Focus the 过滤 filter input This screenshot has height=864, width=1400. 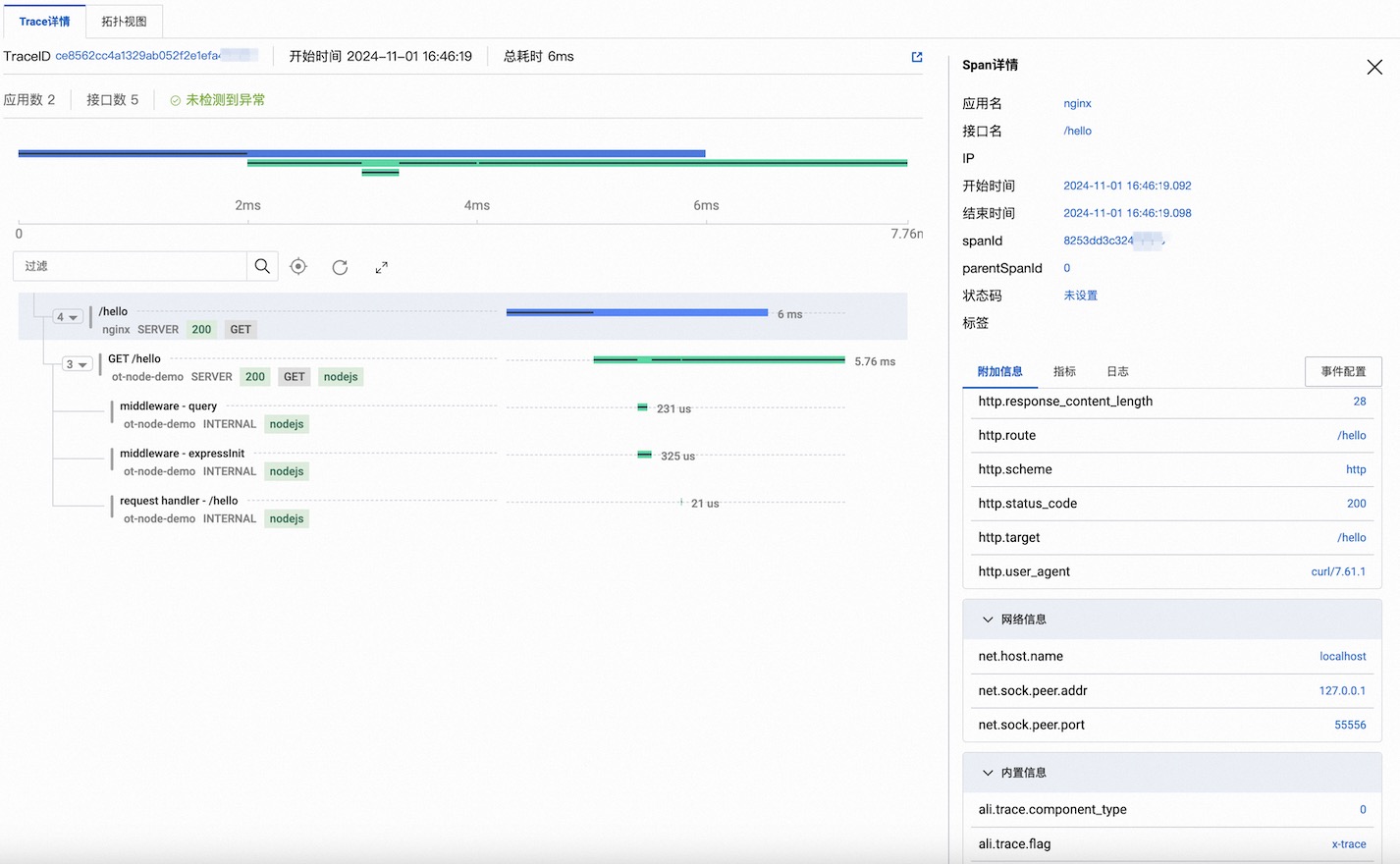coord(130,266)
